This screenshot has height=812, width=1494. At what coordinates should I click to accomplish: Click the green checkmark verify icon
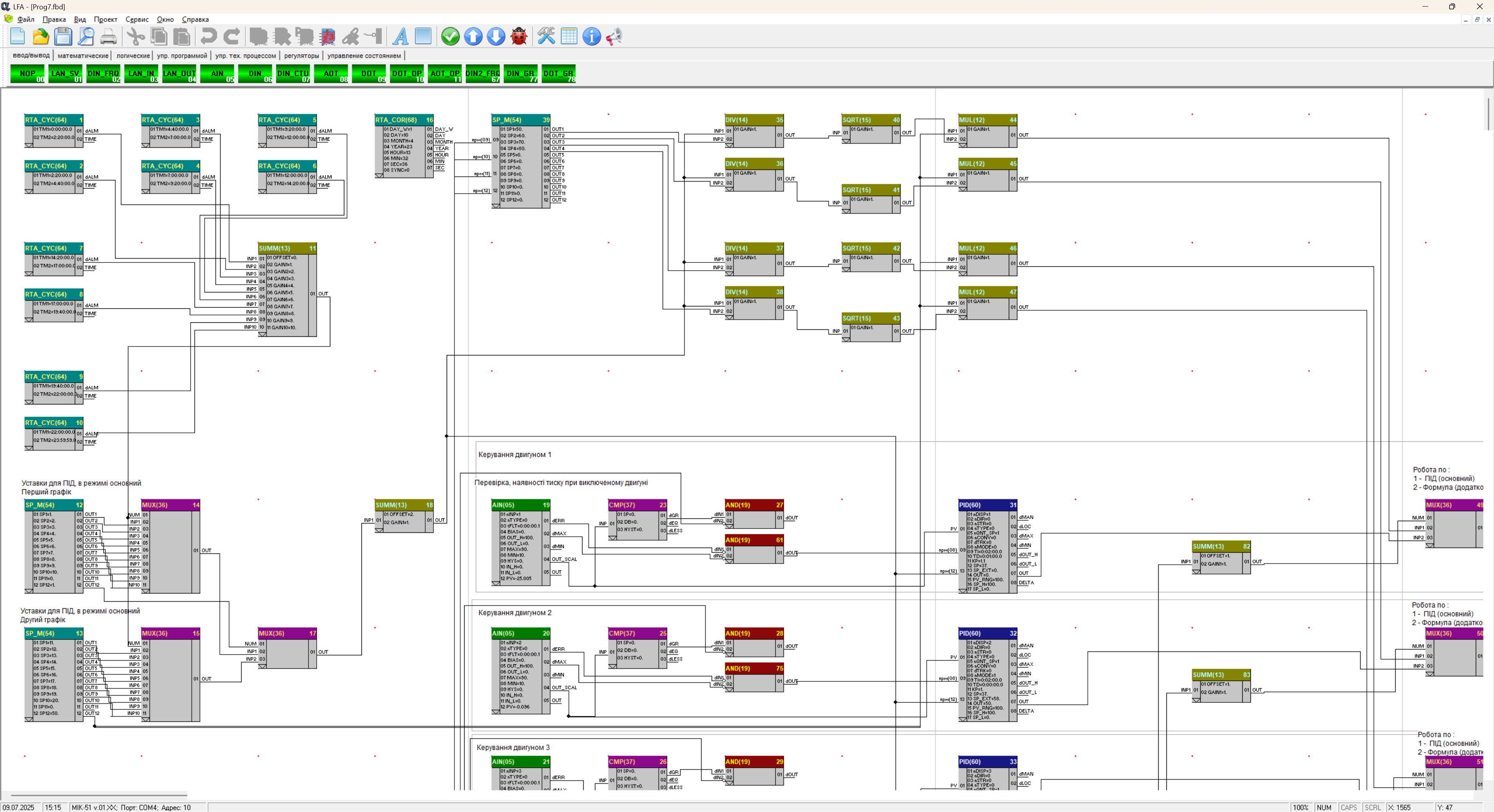(450, 37)
